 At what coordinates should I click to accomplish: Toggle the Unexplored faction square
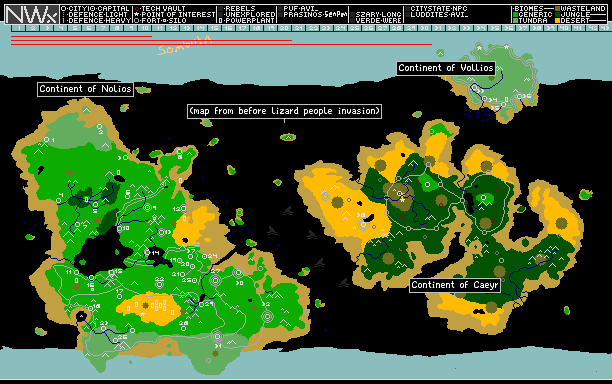(221, 14)
